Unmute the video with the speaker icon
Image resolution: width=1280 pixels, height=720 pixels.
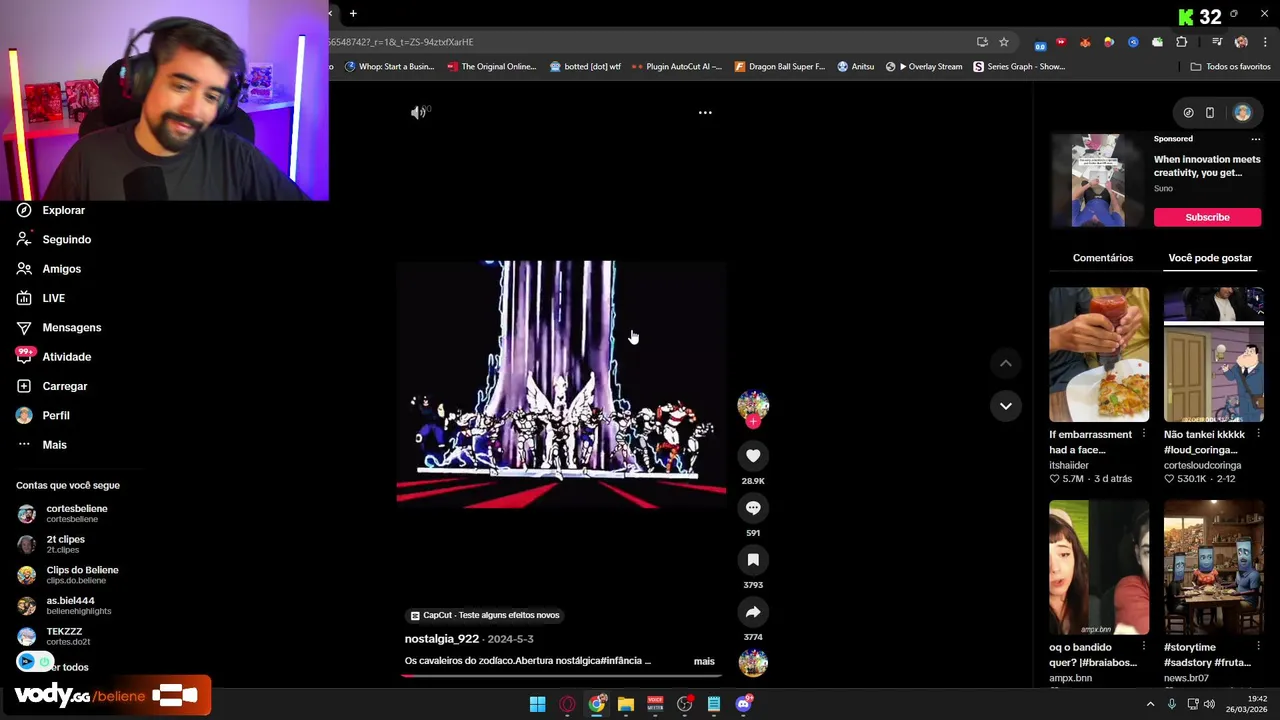418,112
